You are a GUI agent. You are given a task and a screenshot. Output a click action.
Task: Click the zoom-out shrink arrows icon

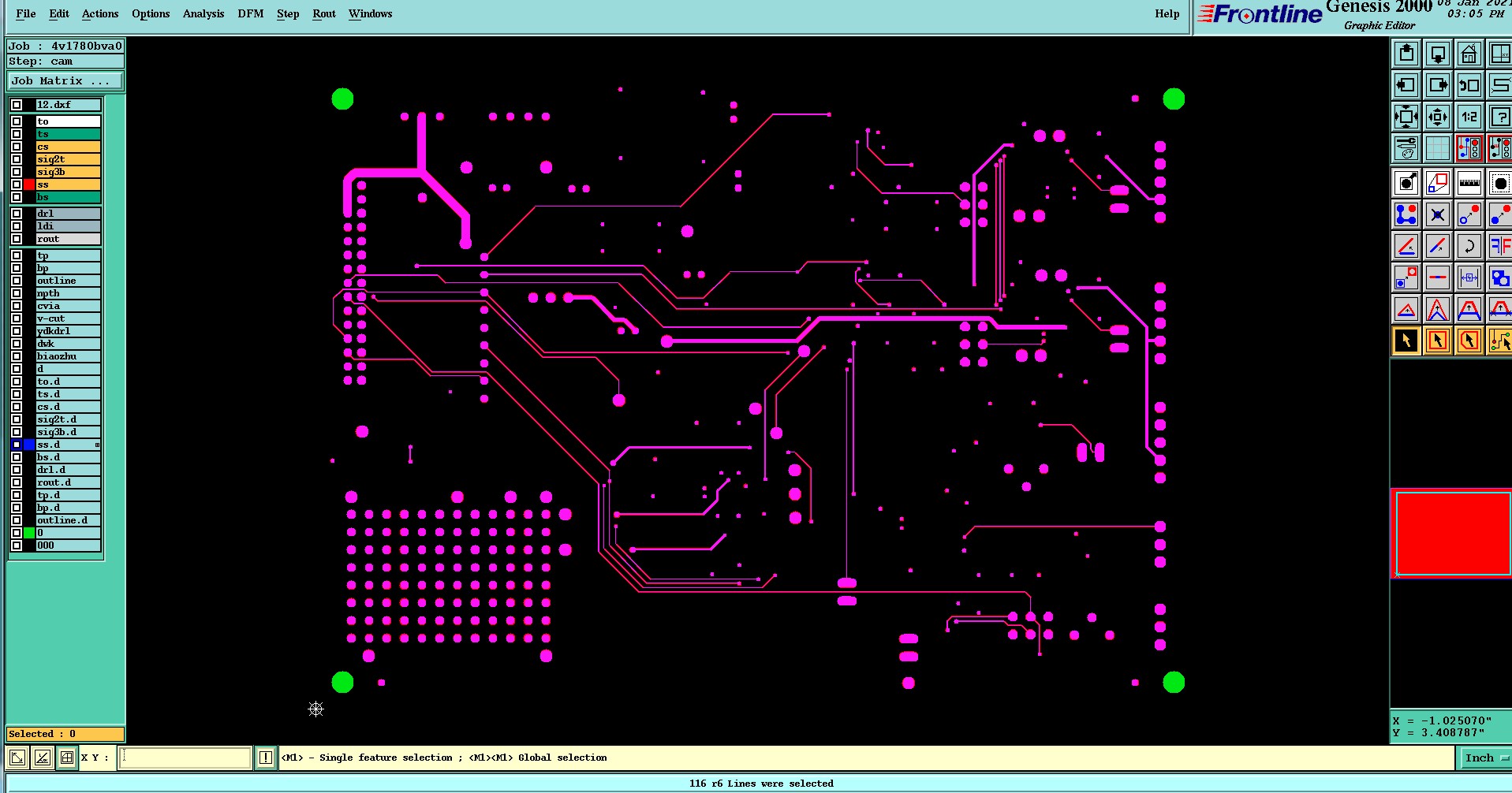pos(1438,117)
